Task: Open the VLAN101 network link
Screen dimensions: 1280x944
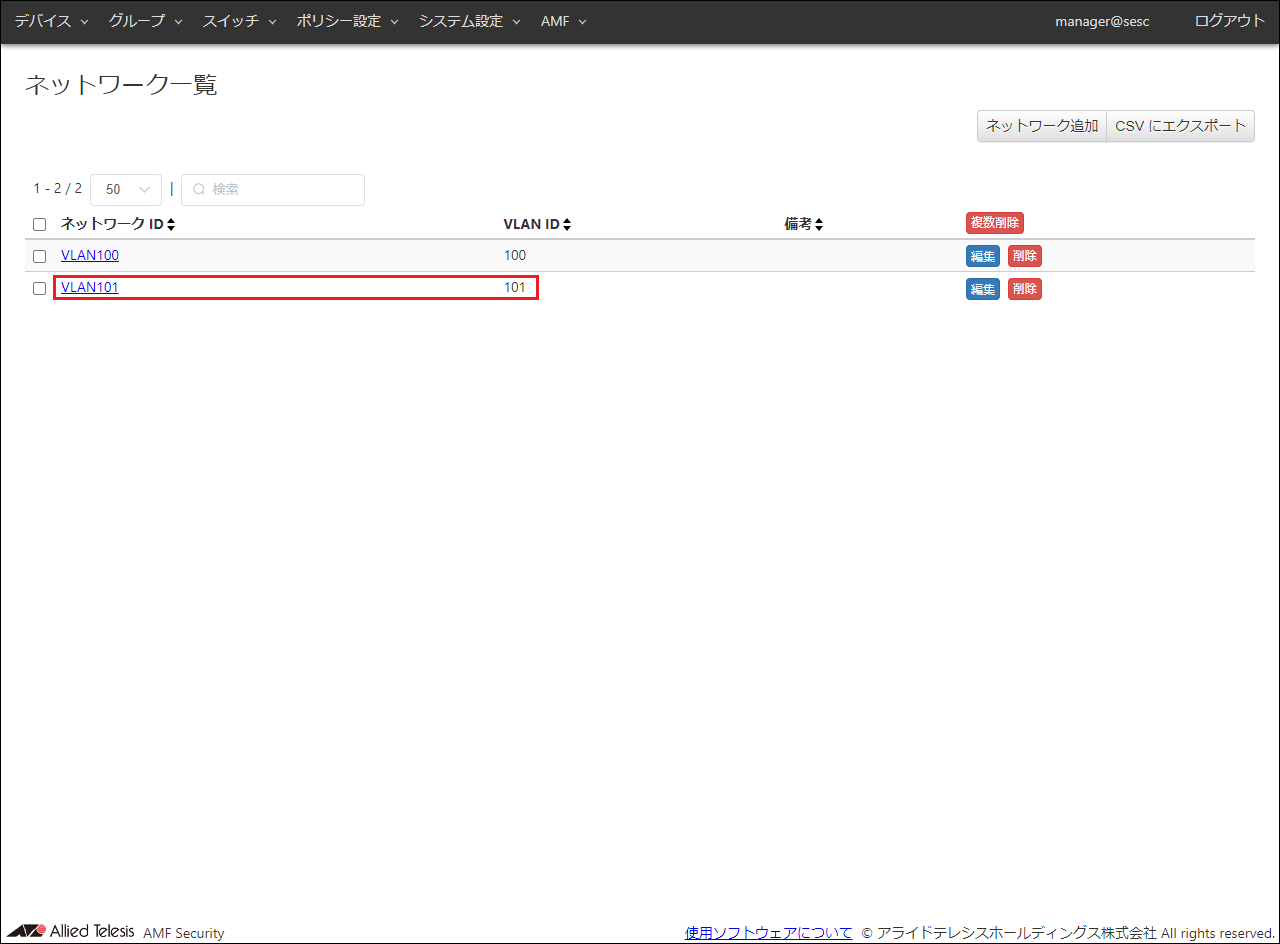Action: 90,288
